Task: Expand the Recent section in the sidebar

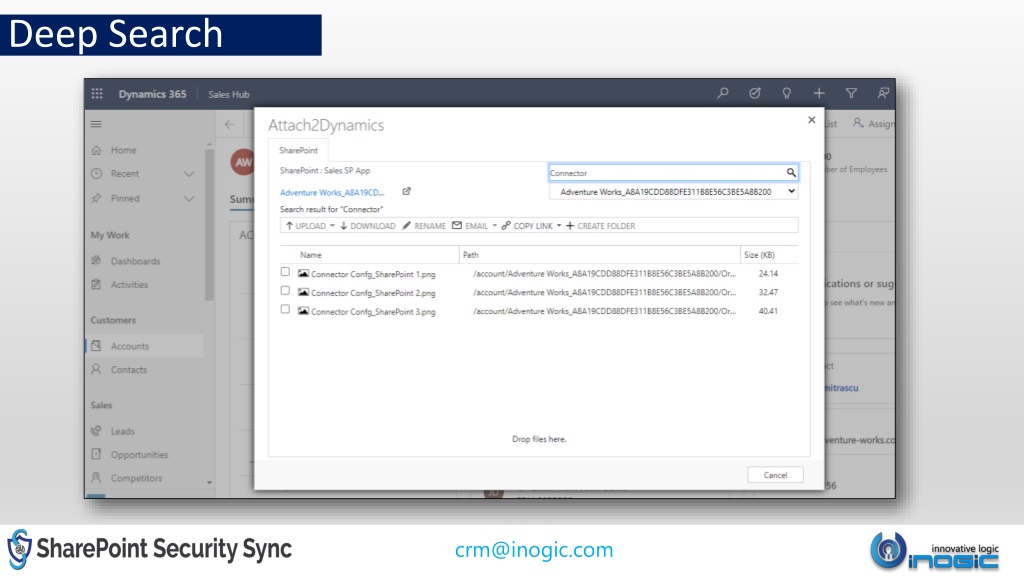Action: point(189,174)
